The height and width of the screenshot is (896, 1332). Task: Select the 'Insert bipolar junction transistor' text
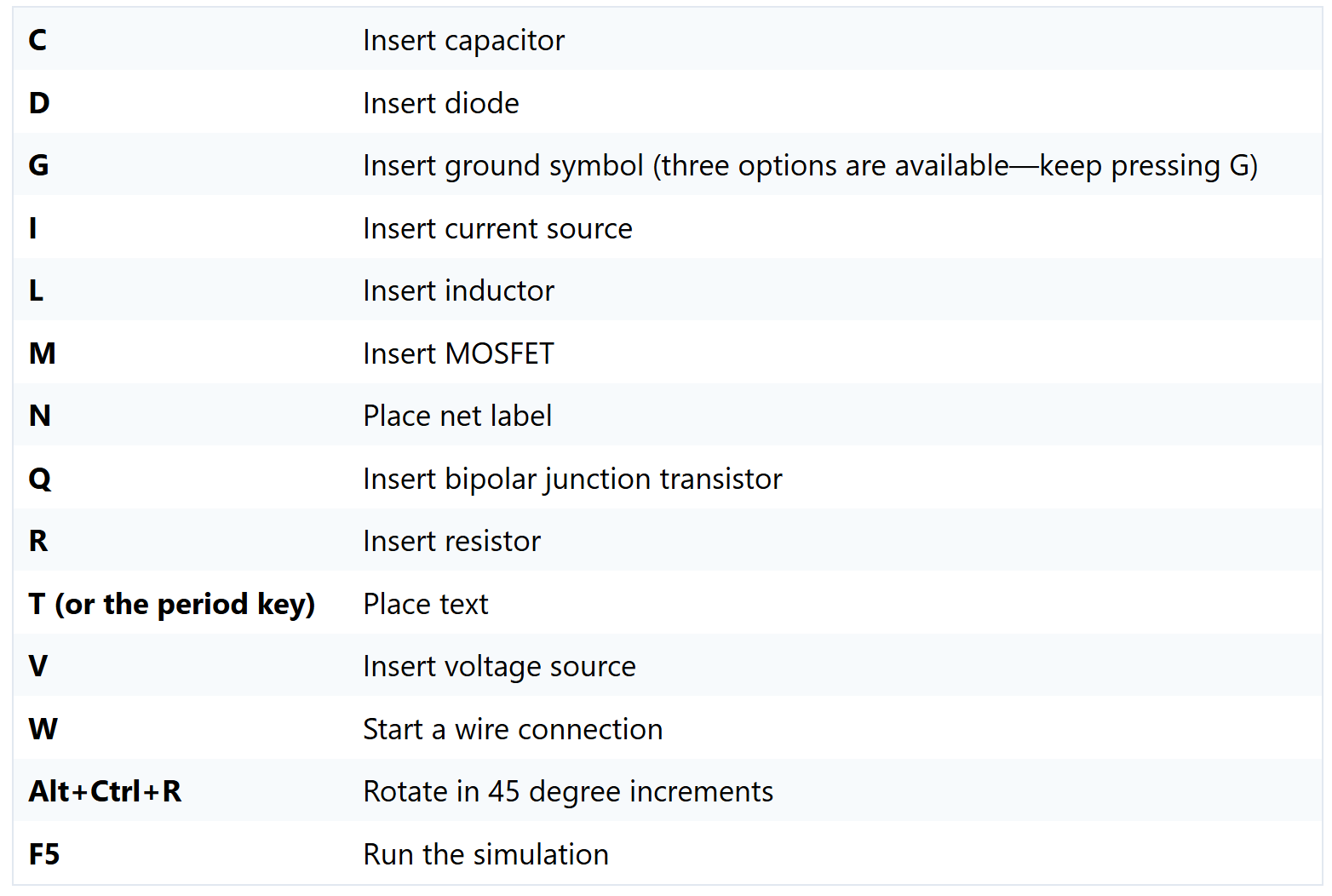click(572, 480)
